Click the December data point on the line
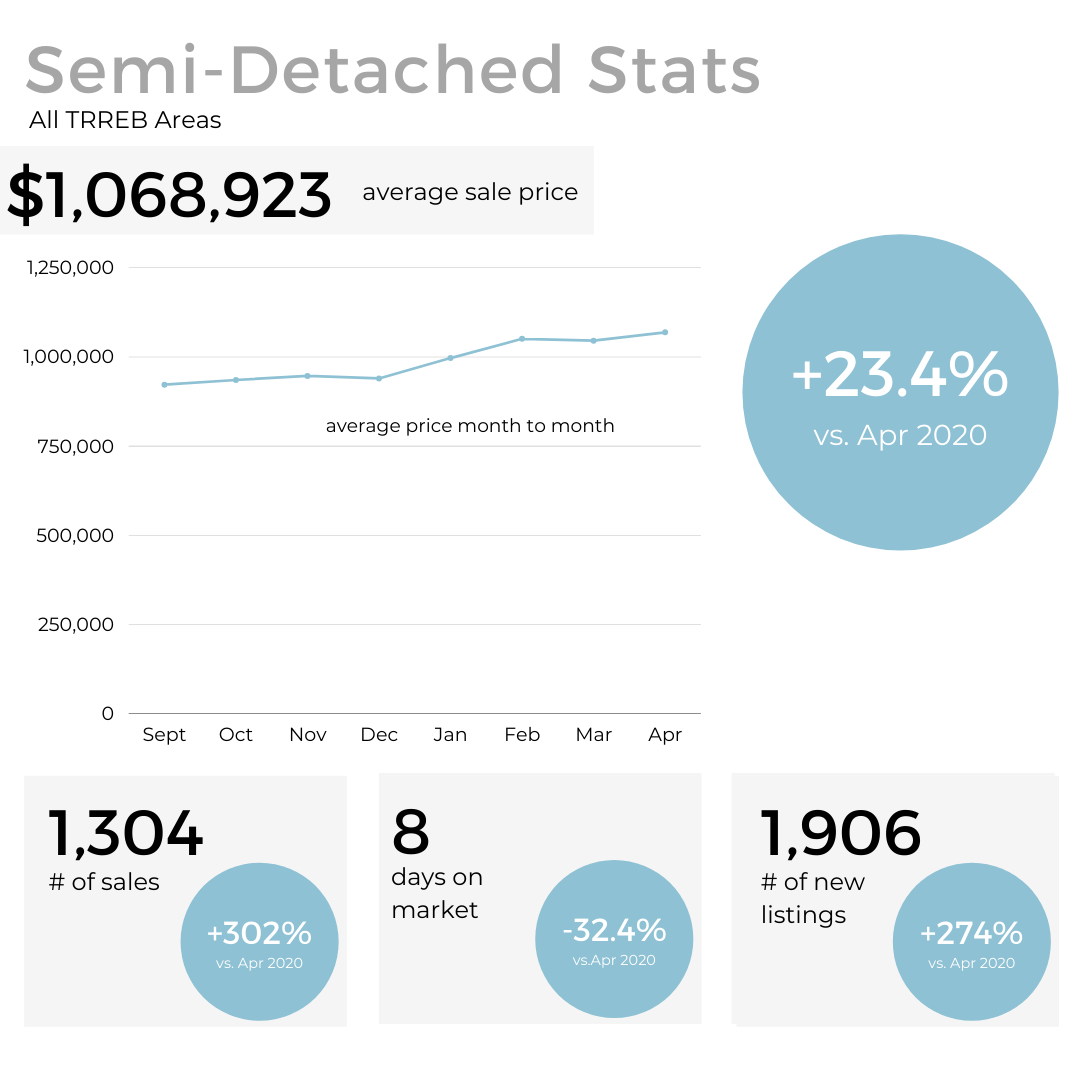The height and width of the screenshot is (1080, 1080). tap(379, 378)
